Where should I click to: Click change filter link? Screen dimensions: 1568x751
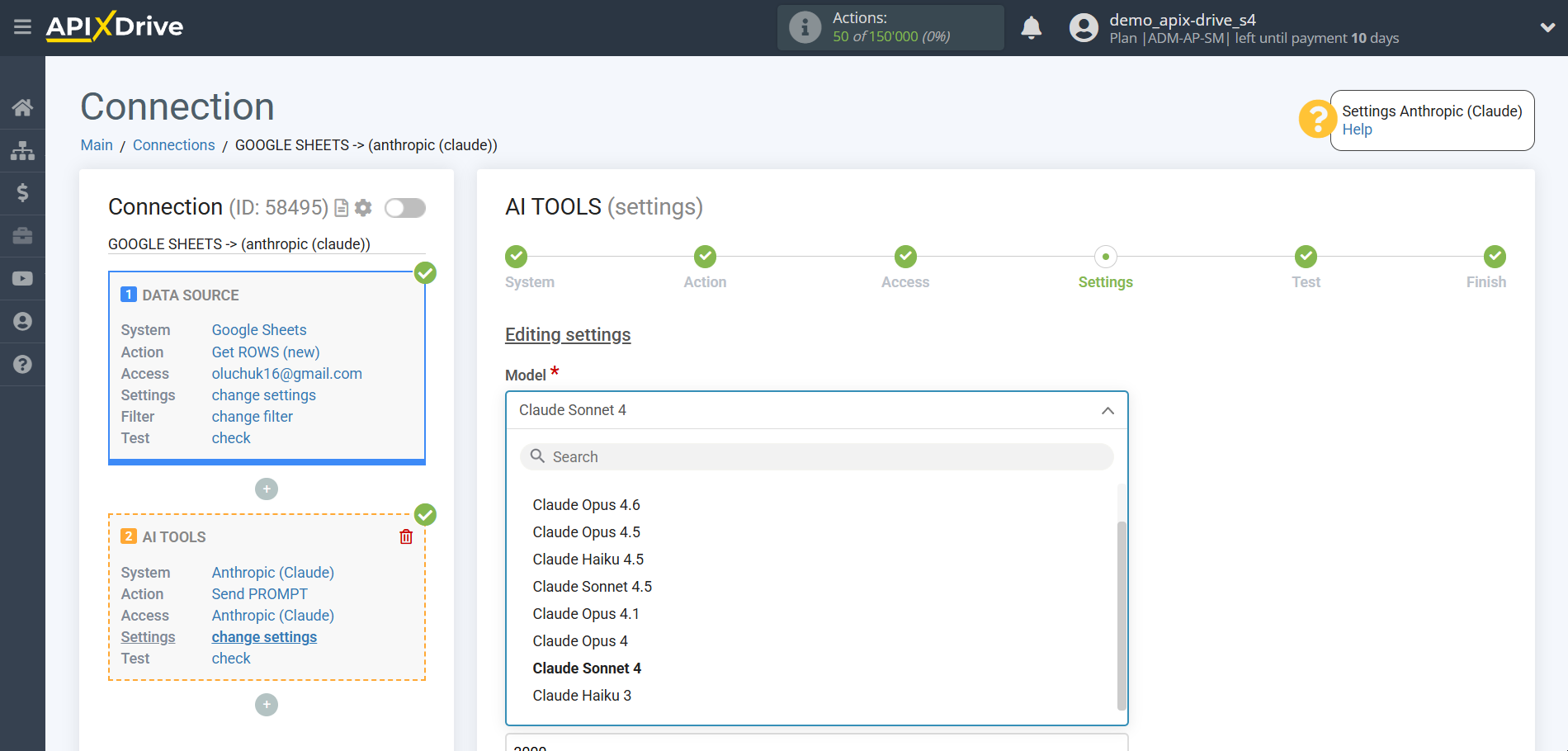coord(252,417)
